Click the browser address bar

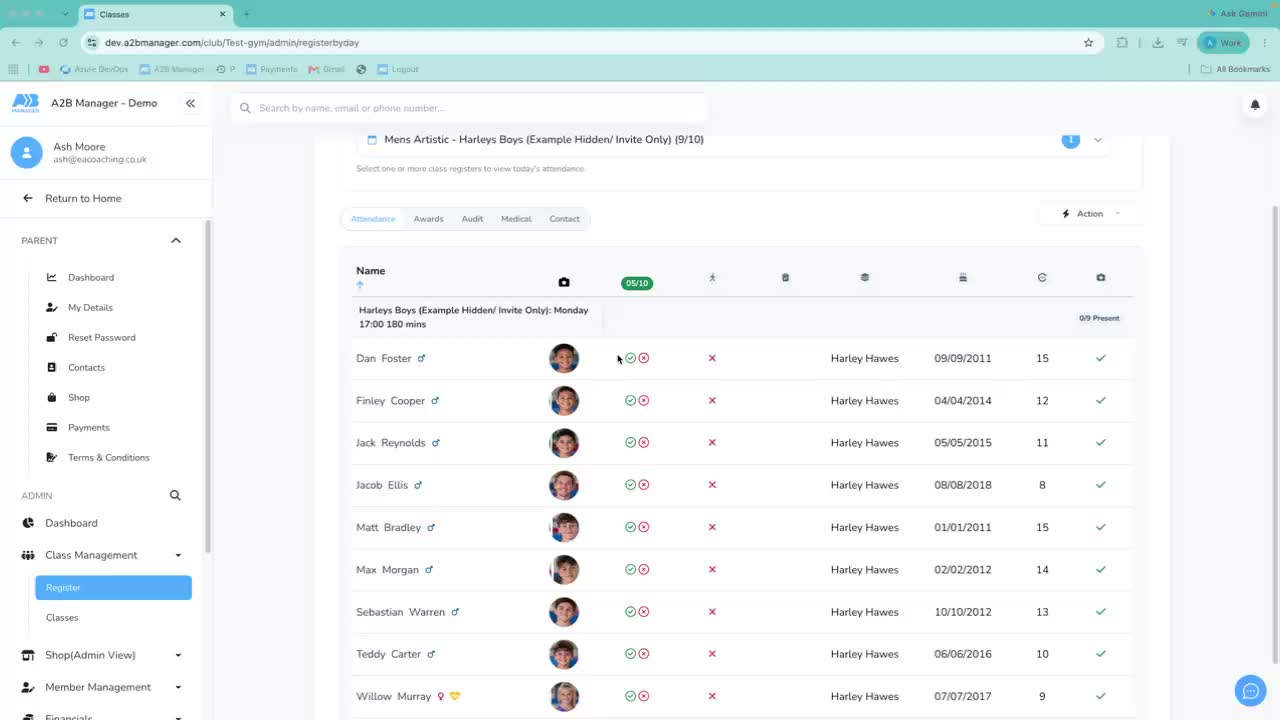coord(590,43)
